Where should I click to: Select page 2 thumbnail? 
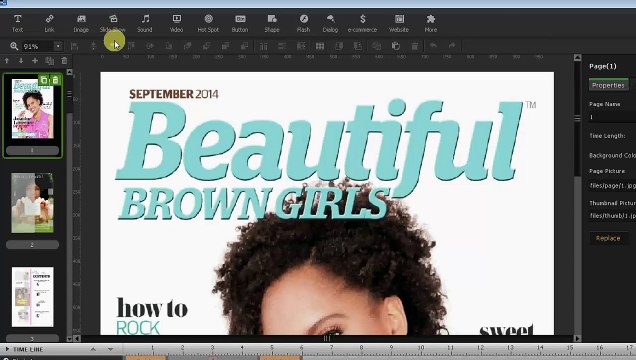pyautogui.click(x=32, y=203)
